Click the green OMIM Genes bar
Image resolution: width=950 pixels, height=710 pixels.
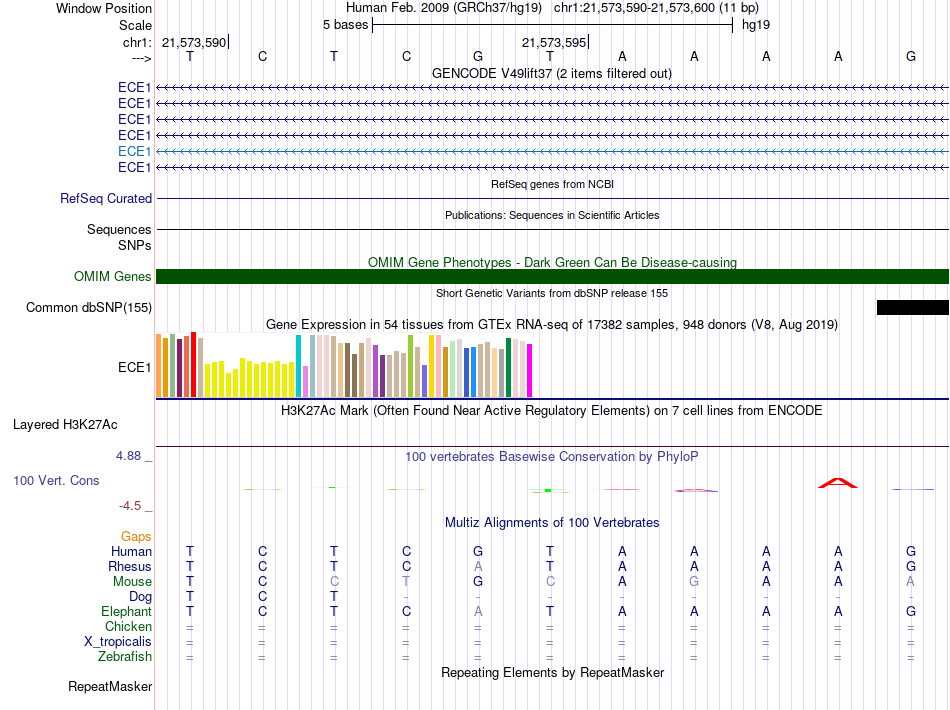553,276
